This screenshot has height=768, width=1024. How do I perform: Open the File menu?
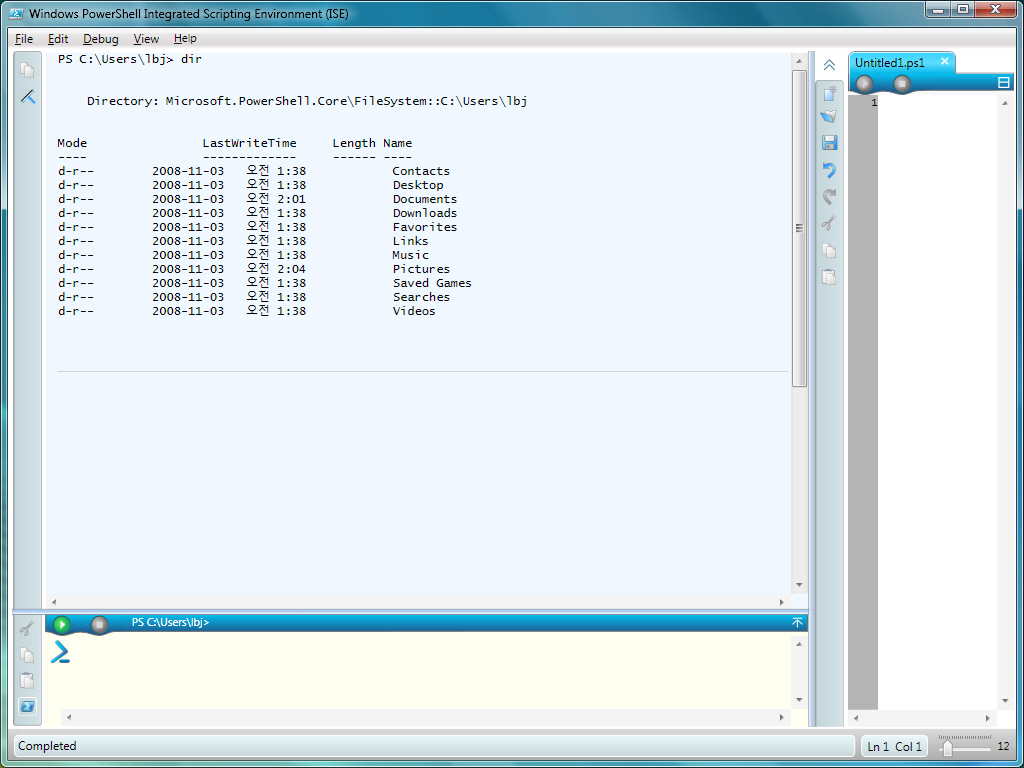tap(24, 39)
